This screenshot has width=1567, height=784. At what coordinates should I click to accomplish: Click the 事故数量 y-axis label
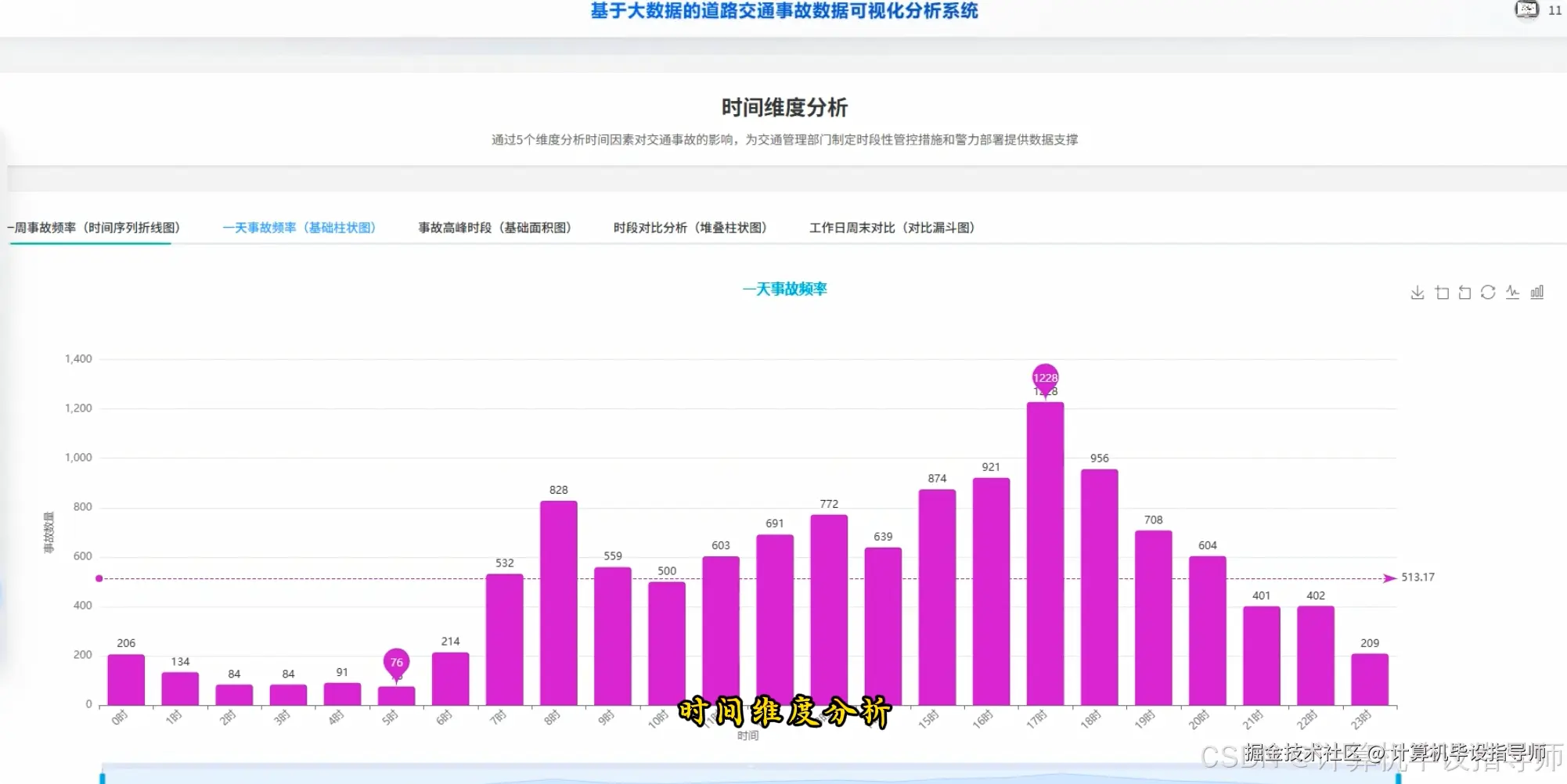coord(49,530)
